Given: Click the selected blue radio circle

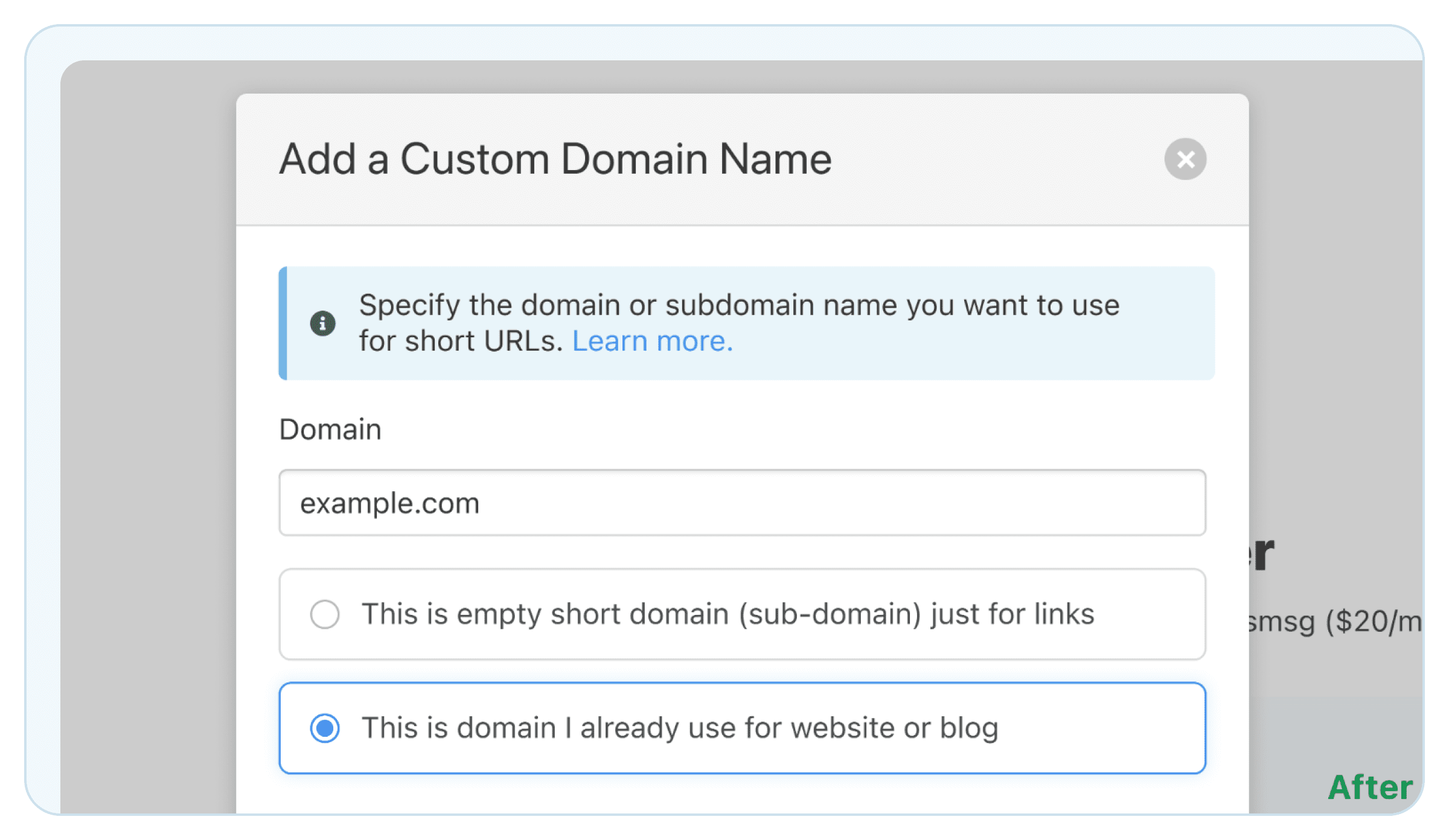Looking at the screenshot, I should coord(325,728).
